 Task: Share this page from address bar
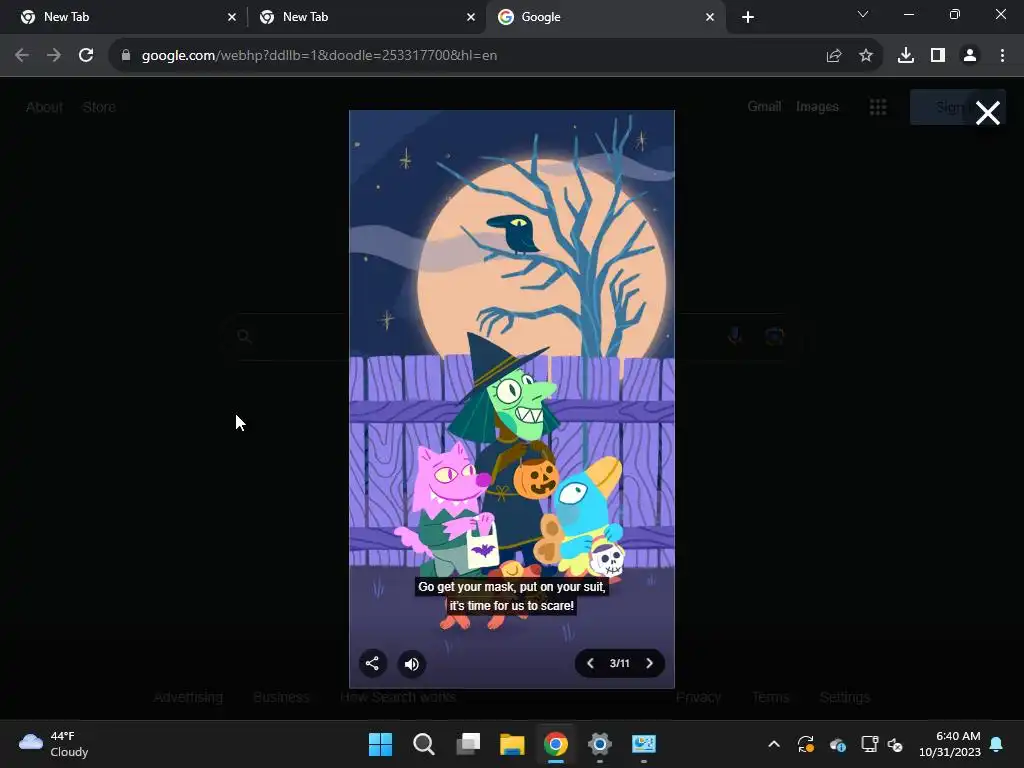tap(834, 56)
